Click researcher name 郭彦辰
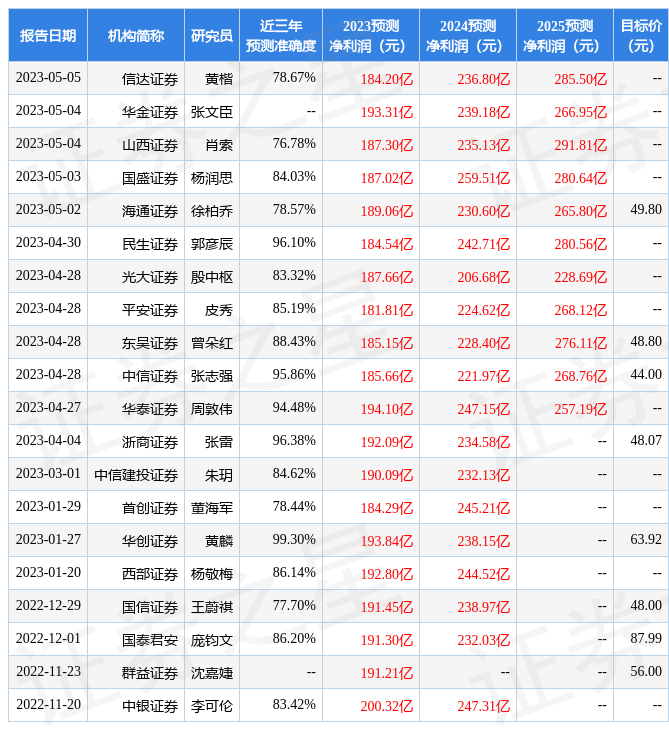Viewport: 669px width, 730px height. pyautogui.click(x=212, y=244)
